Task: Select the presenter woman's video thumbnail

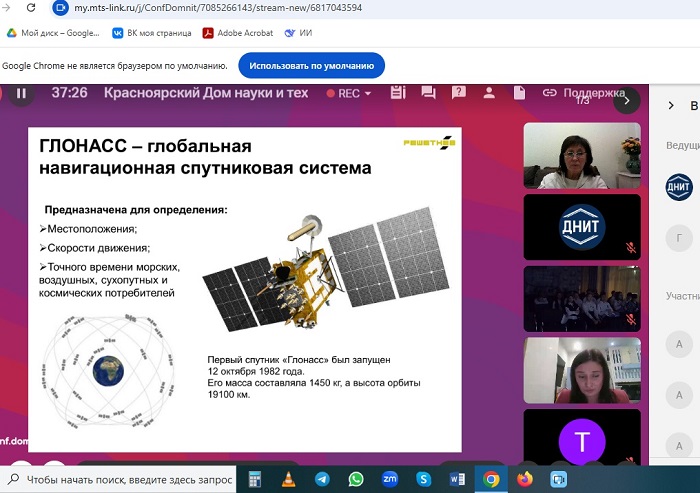Action: coord(581,157)
